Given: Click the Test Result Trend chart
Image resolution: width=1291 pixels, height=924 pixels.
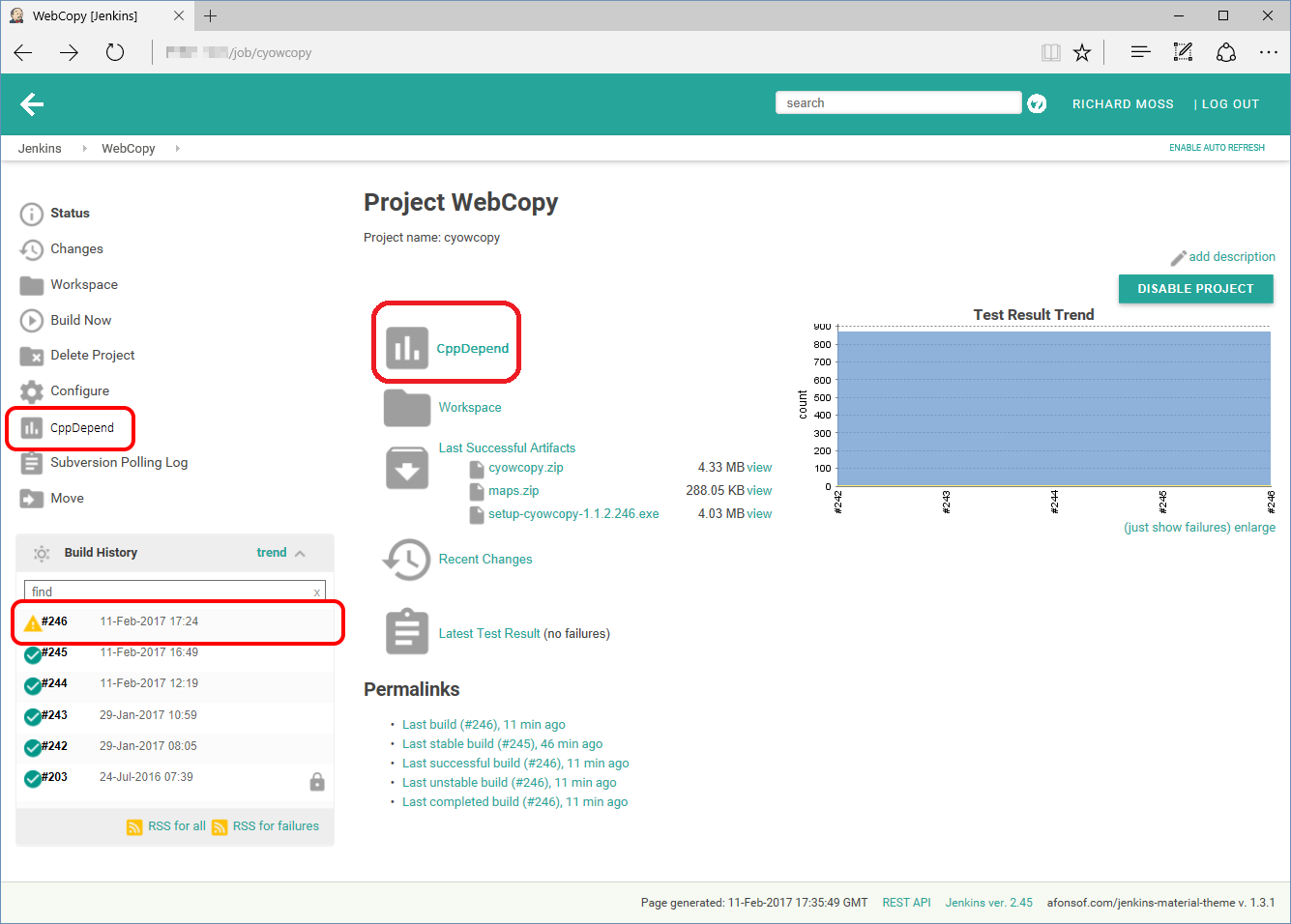Looking at the screenshot, I should (x=1053, y=409).
